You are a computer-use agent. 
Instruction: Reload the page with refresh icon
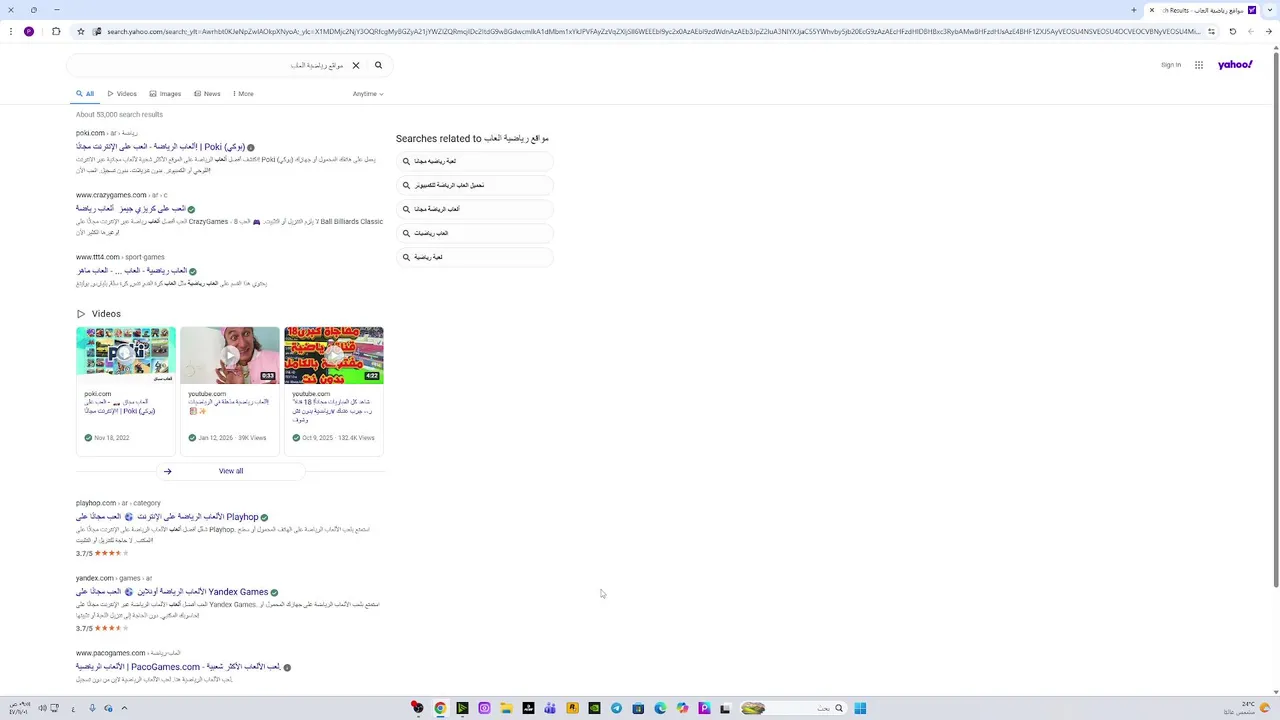(x=1232, y=31)
